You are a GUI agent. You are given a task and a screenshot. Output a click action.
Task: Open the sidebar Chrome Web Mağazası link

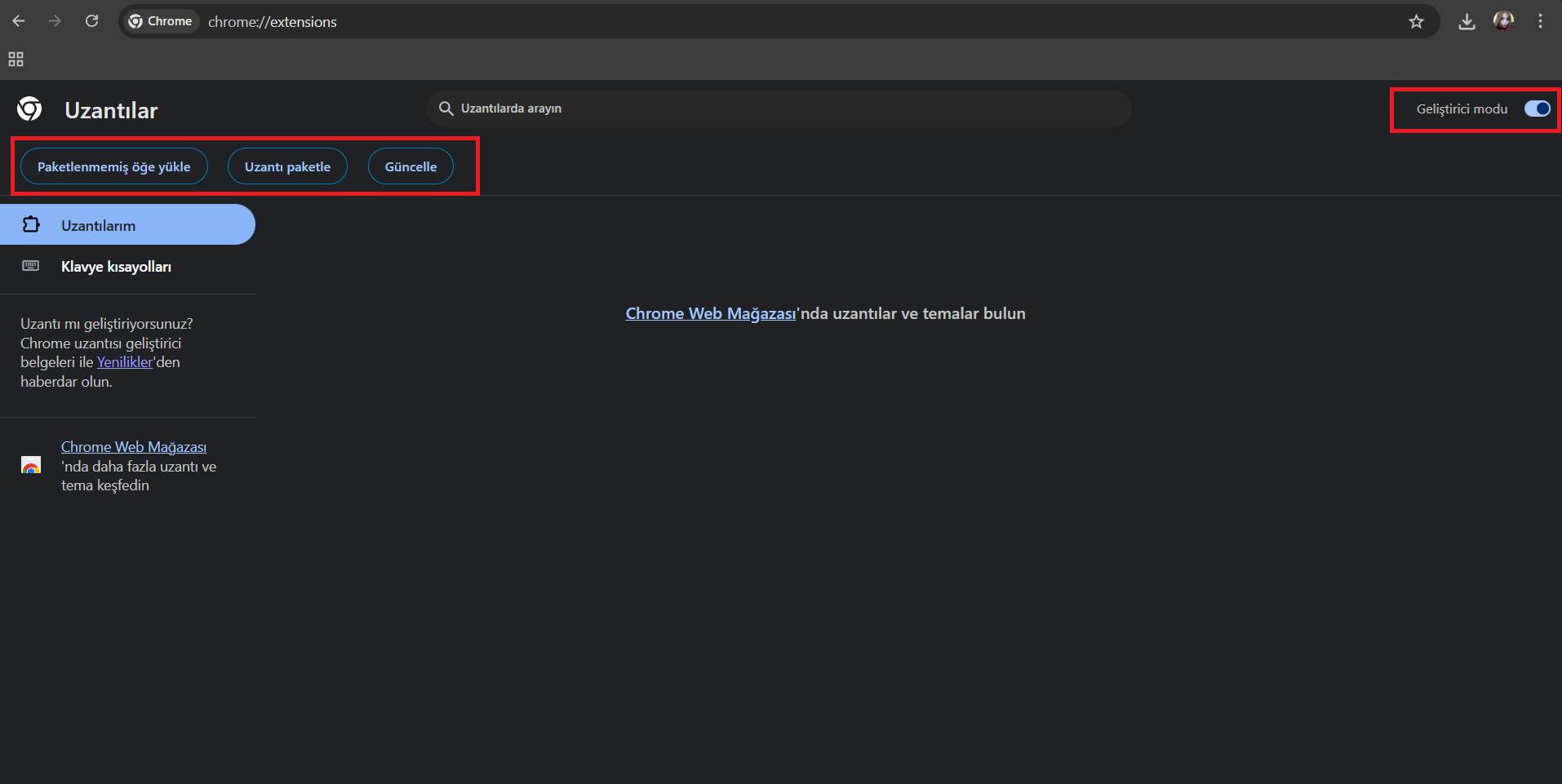coord(134,447)
